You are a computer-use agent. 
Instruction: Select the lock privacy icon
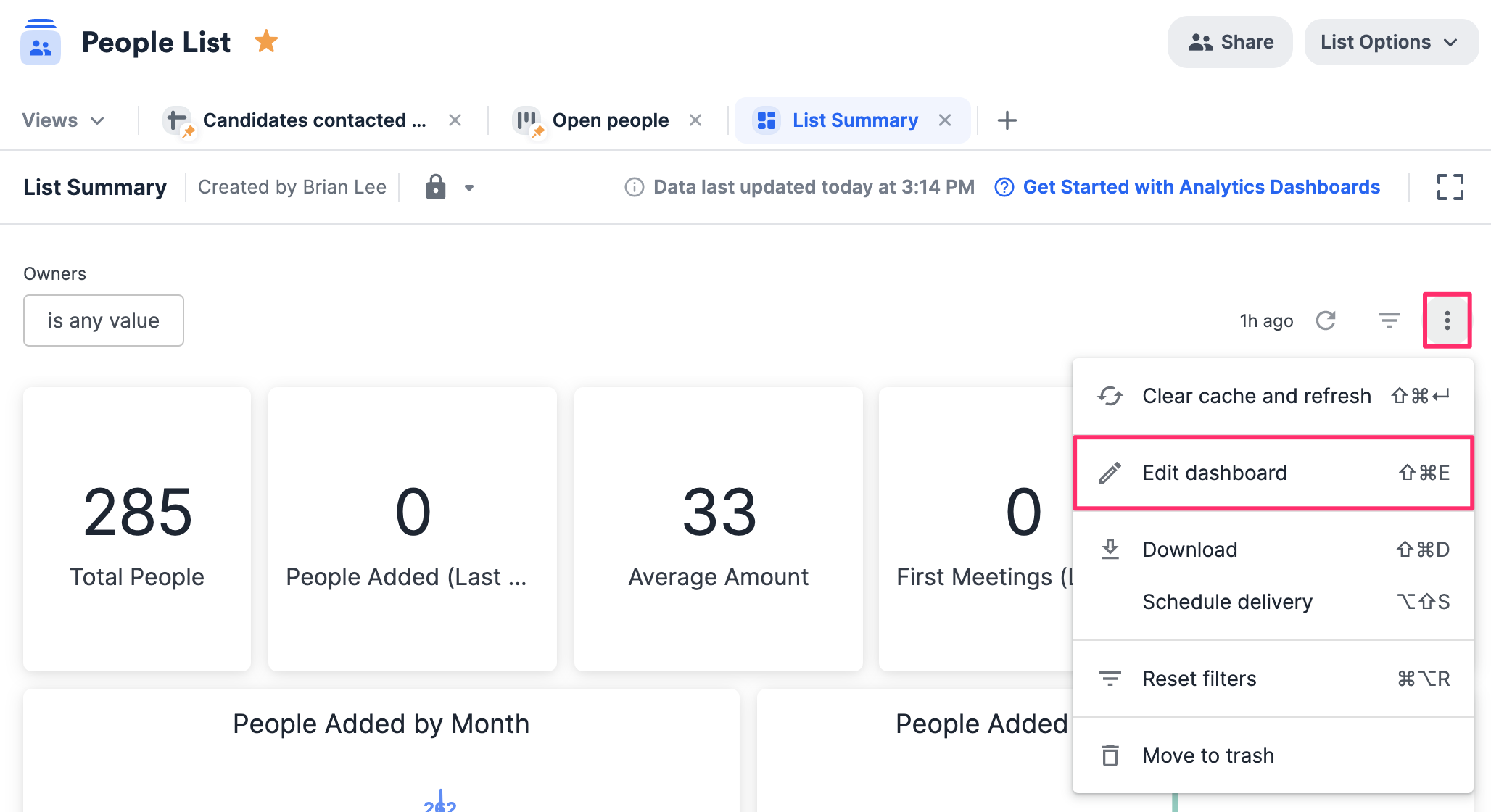(434, 186)
